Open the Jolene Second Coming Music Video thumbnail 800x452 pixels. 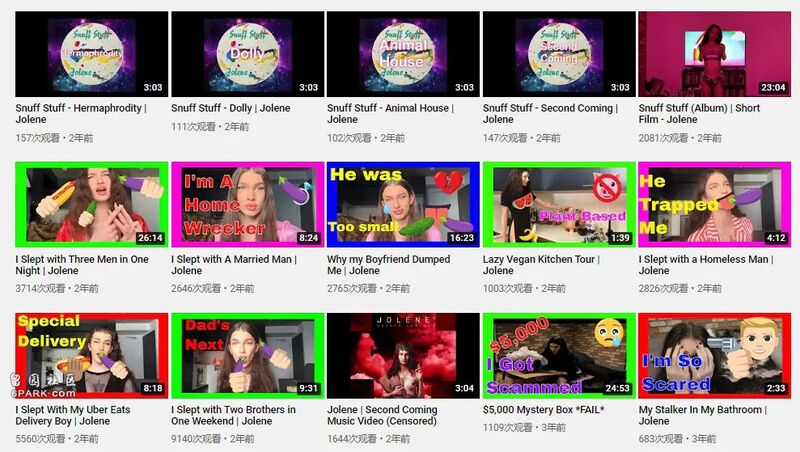[x=403, y=356]
